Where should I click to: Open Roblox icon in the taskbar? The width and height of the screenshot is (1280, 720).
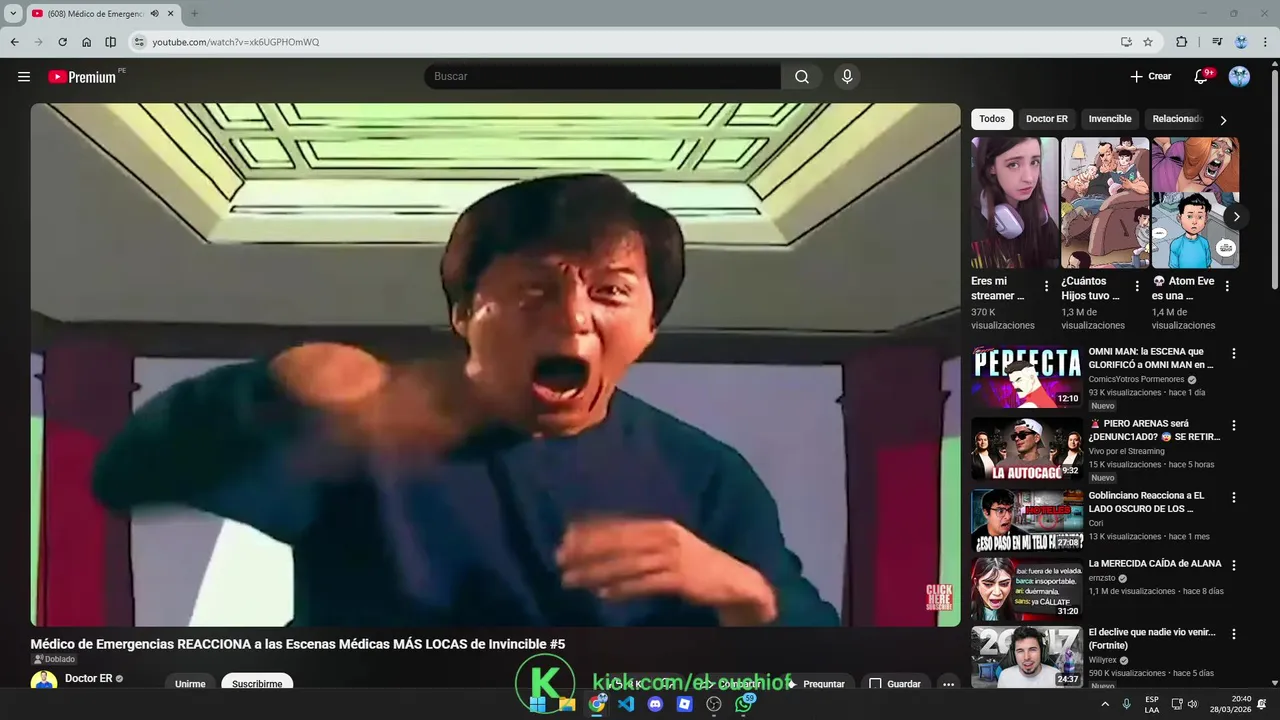(x=685, y=704)
